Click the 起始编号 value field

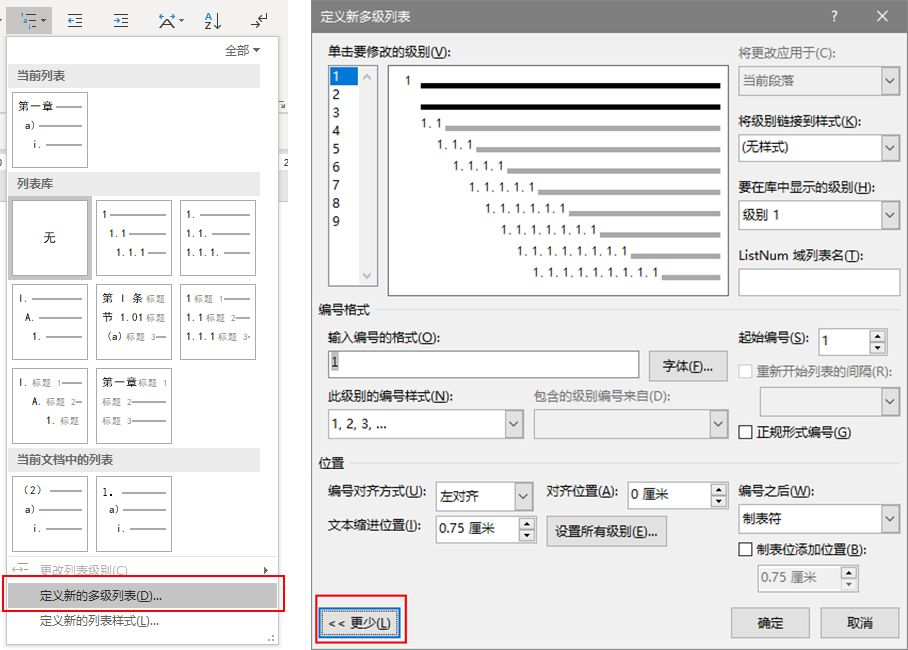tap(844, 341)
